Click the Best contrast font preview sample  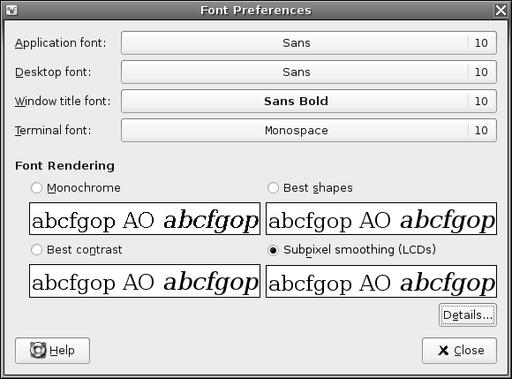click(145, 281)
